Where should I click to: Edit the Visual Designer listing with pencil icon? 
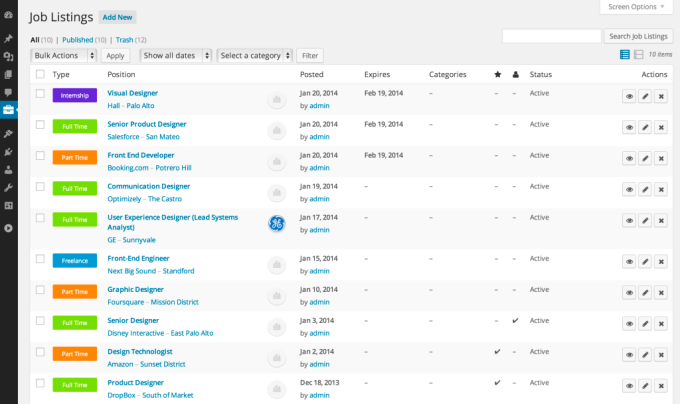pyautogui.click(x=645, y=96)
